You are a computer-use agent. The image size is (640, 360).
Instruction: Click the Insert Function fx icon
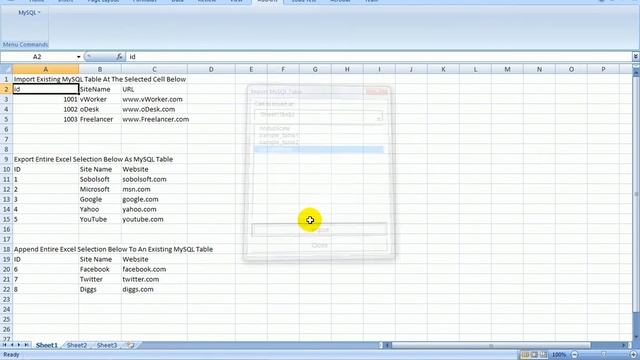pos(119,57)
